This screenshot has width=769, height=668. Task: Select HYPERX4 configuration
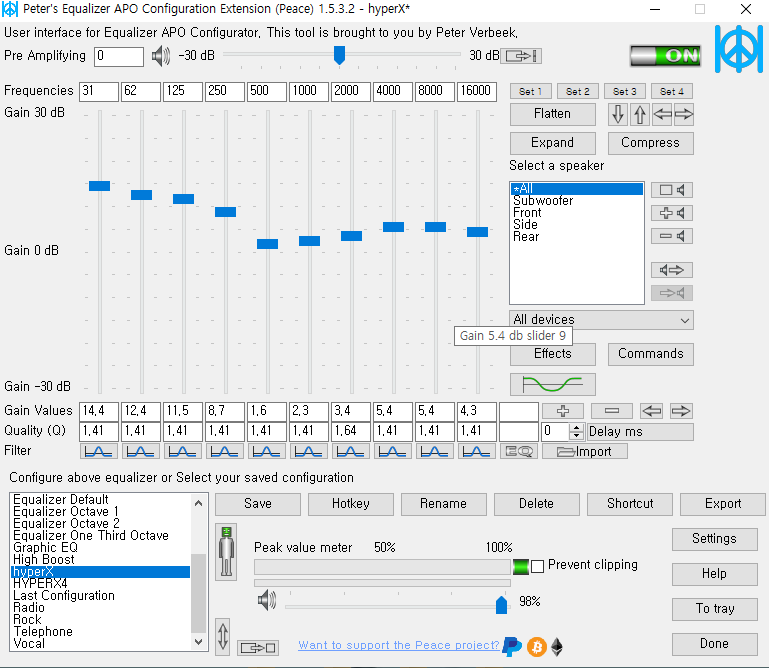click(101, 584)
